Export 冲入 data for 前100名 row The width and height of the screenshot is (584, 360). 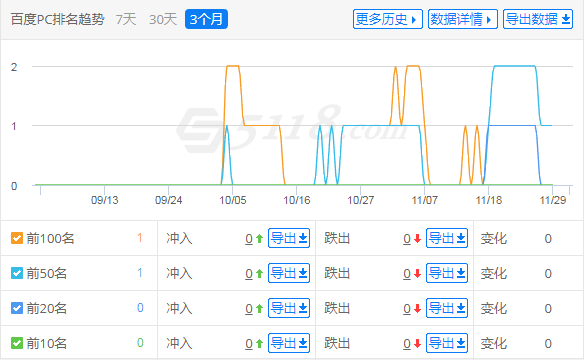coord(289,238)
